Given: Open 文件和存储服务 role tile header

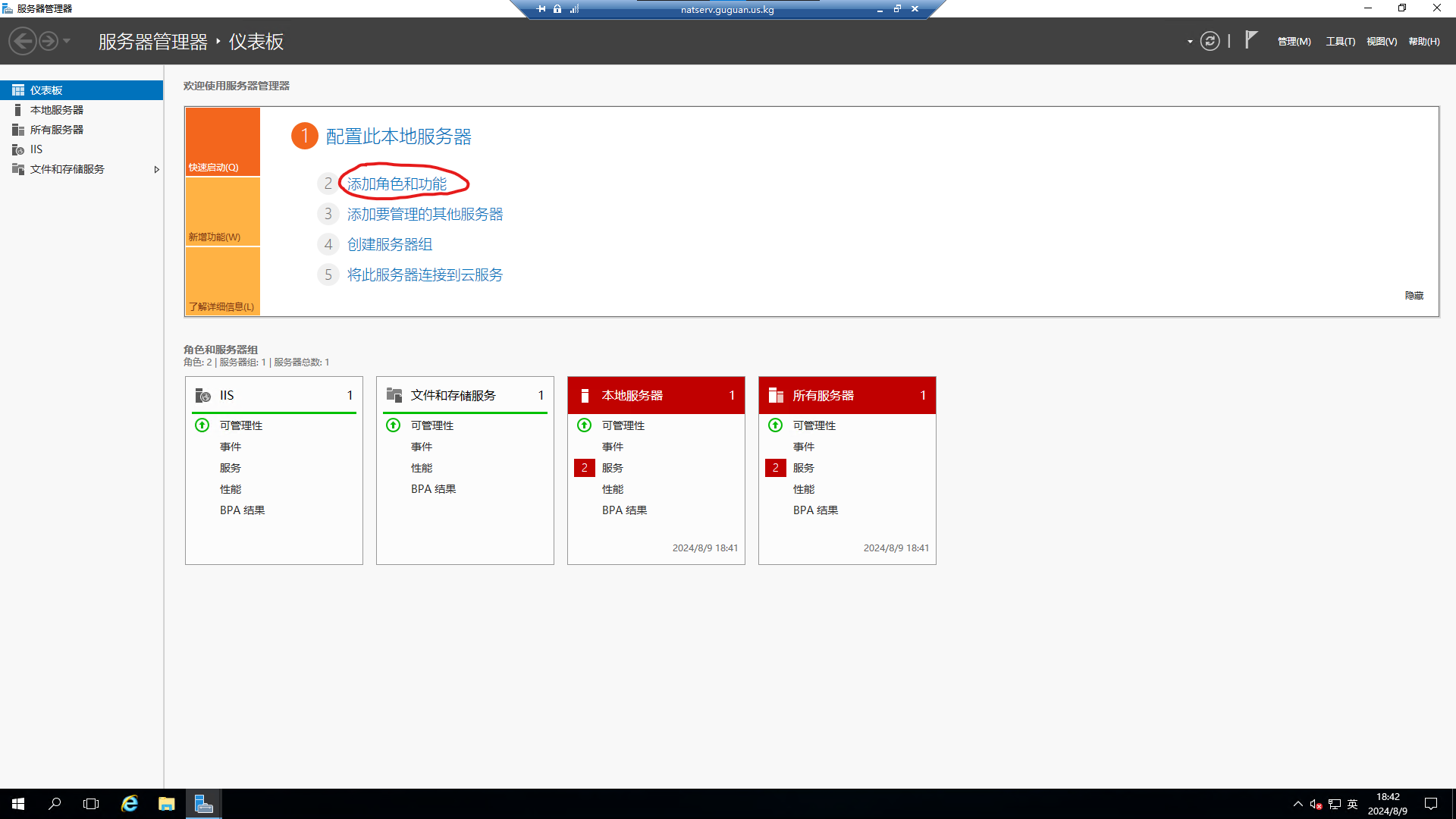Looking at the screenshot, I should click(465, 395).
